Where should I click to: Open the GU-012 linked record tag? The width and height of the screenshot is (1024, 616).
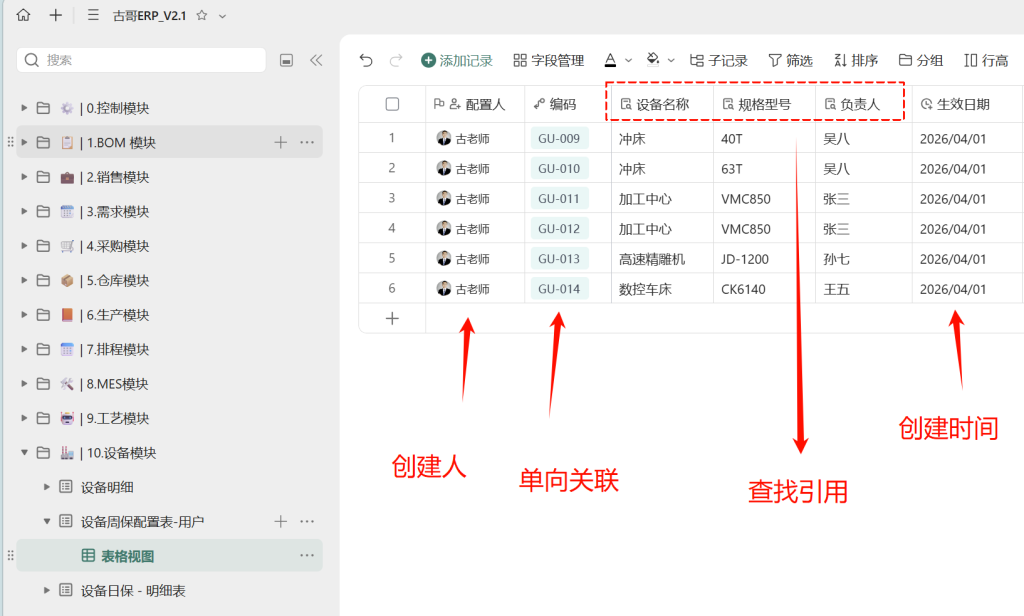[x=559, y=229]
